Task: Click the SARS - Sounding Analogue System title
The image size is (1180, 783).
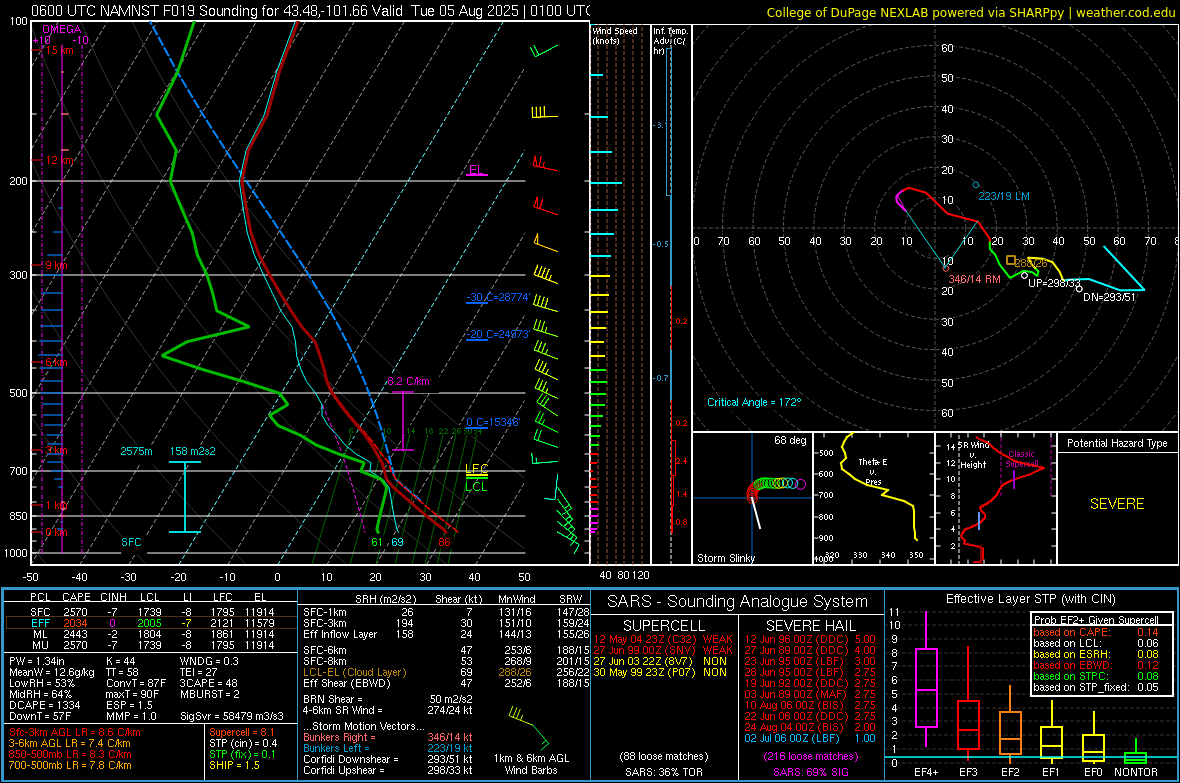Action: tap(738, 602)
